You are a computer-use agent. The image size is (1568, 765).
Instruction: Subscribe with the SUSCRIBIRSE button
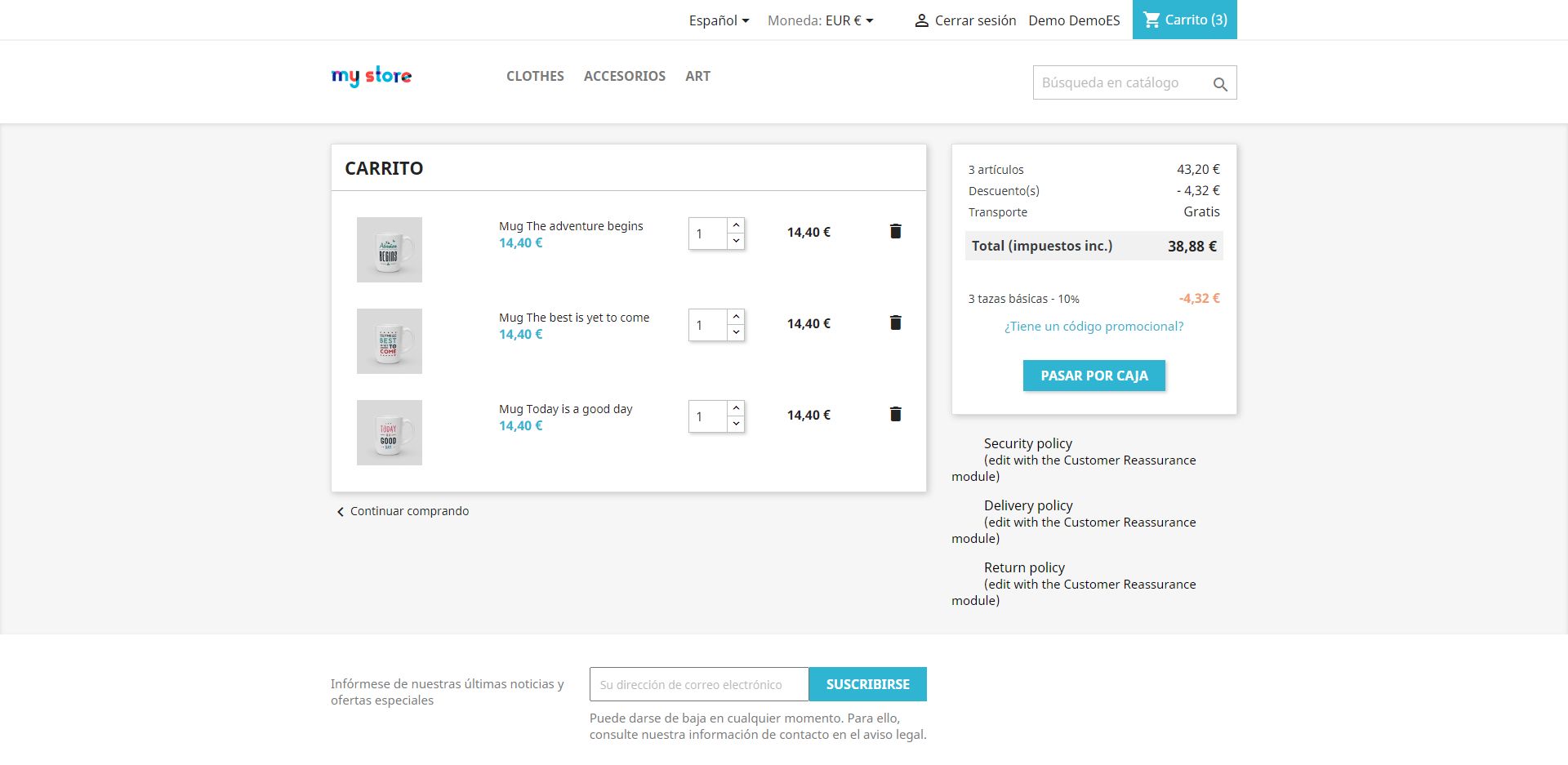(867, 684)
